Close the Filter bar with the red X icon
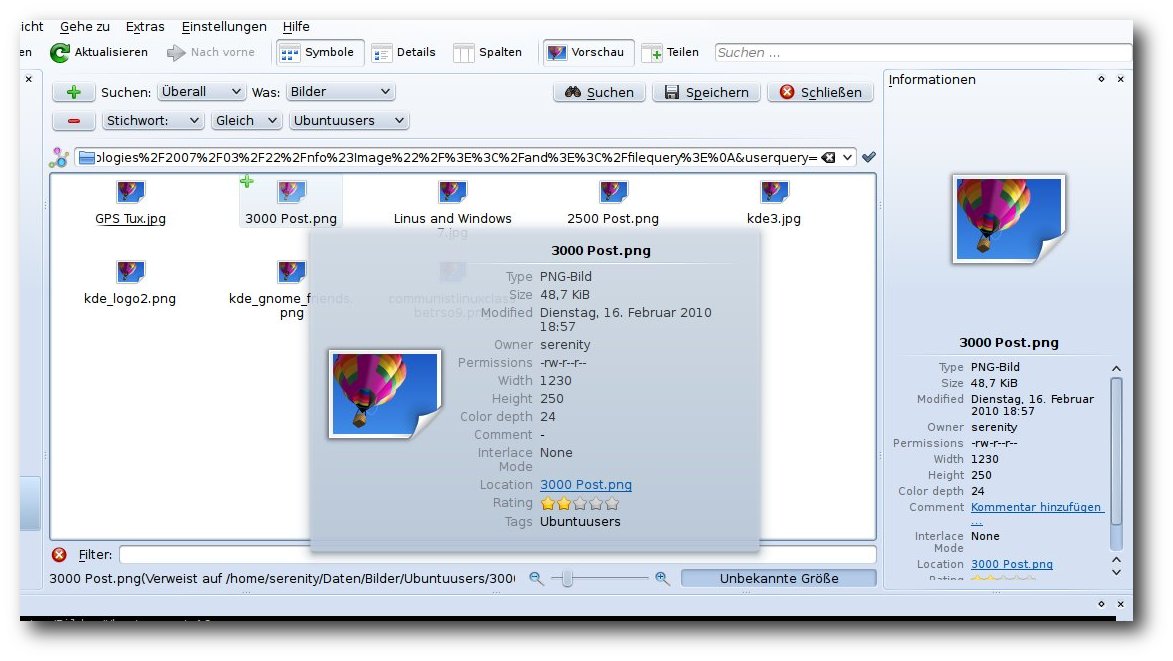This screenshot has height=661, width=1173. 59,555
